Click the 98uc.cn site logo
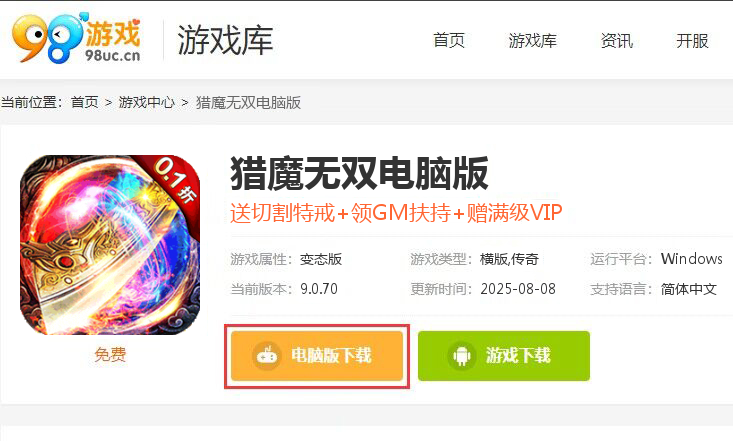The width and height of the screenshot is (733, 441). pos(76,38)
